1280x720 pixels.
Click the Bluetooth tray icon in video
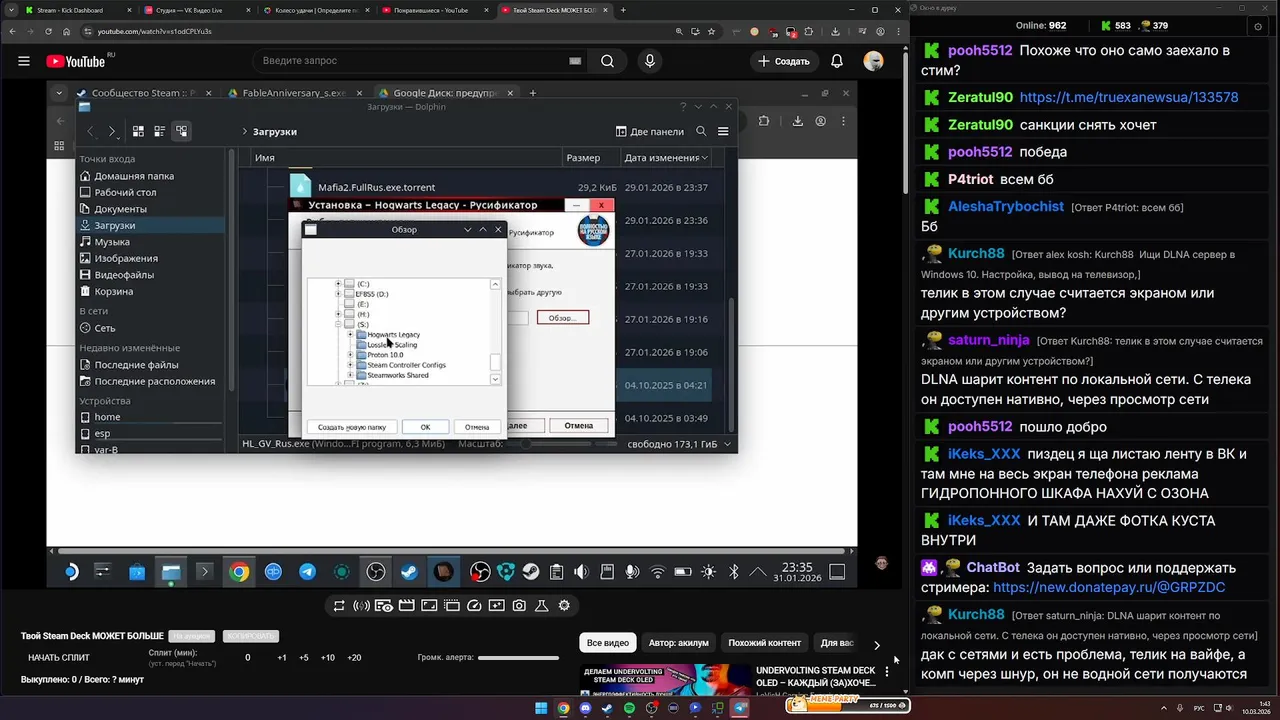(733, 572)
